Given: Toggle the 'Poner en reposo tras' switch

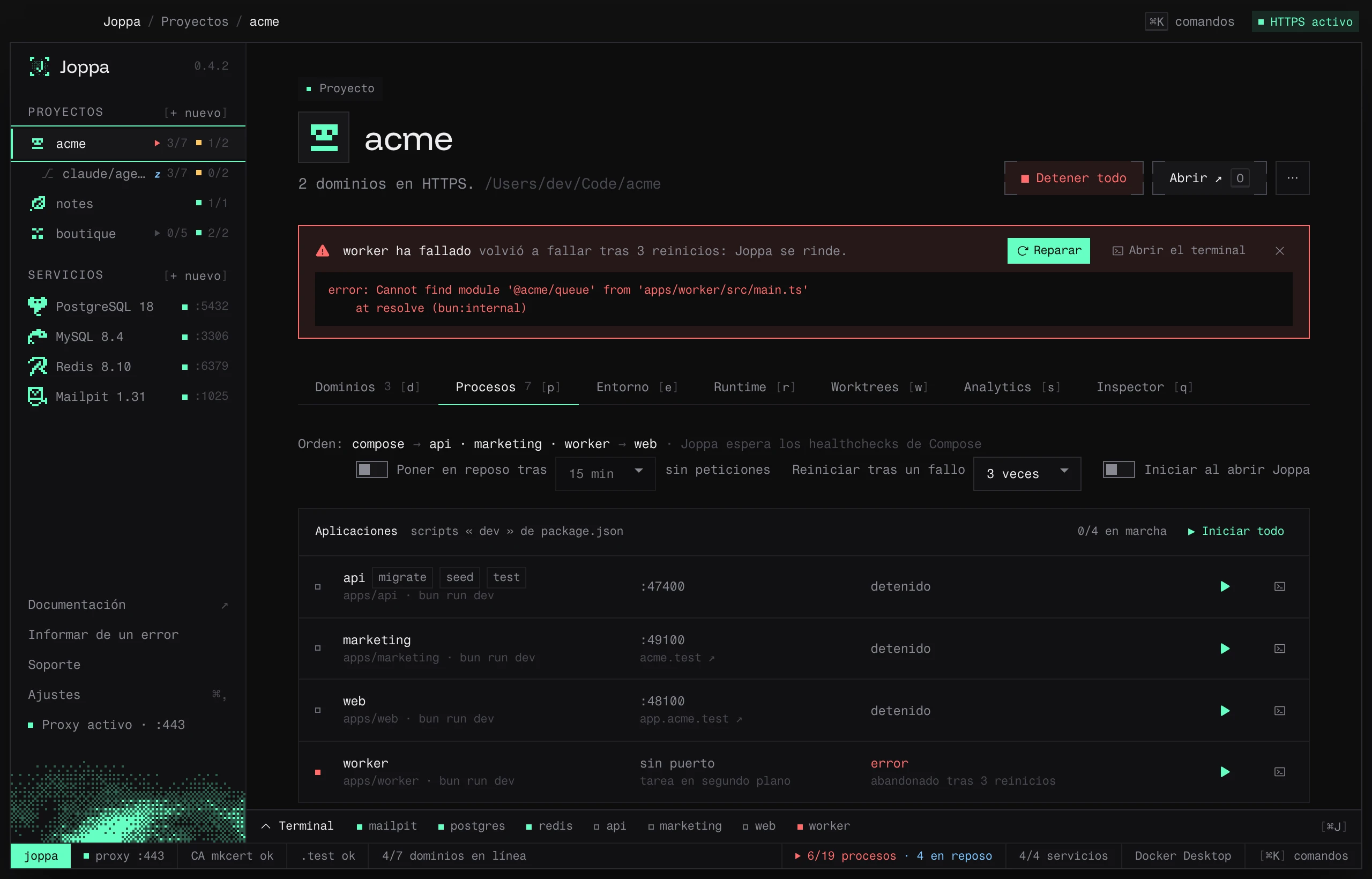Looking at the screenshot, I should [371, 470].
